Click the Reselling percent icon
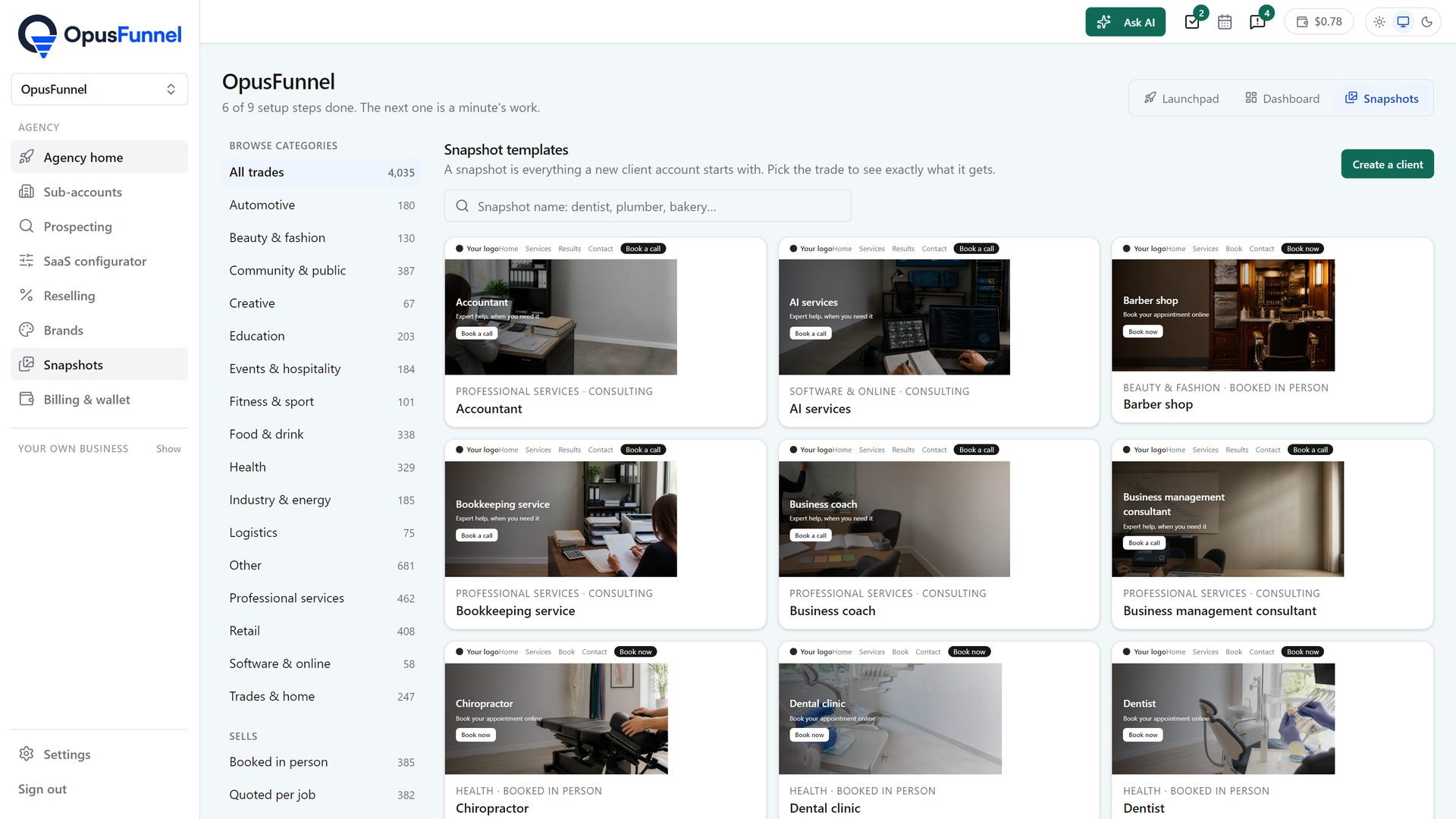The height and width of the screenshot is (819, 1456). pos(27,296)
